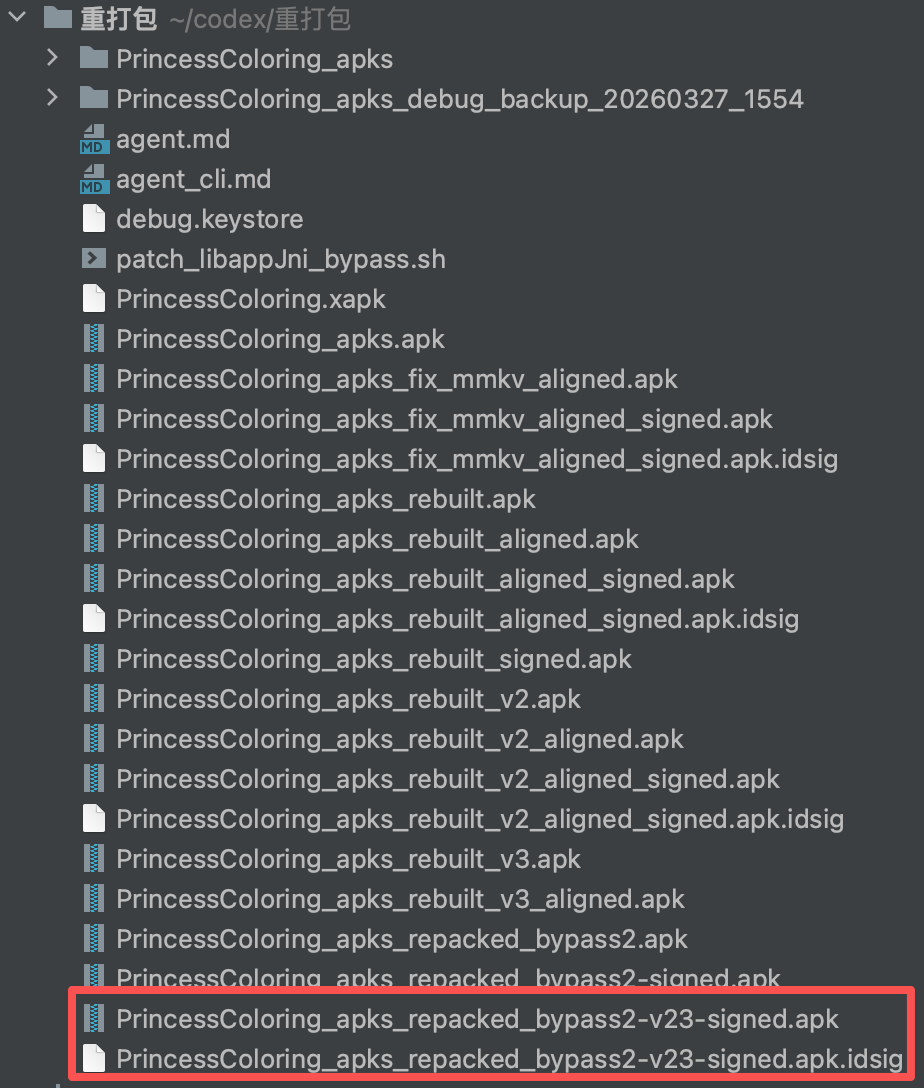Click the archive icon of PrincessColoring_apks_repacked_bypass2-v23-signed.apk
The height and width of the screenshot is (1088, 924).
(x=93, y=1019)
